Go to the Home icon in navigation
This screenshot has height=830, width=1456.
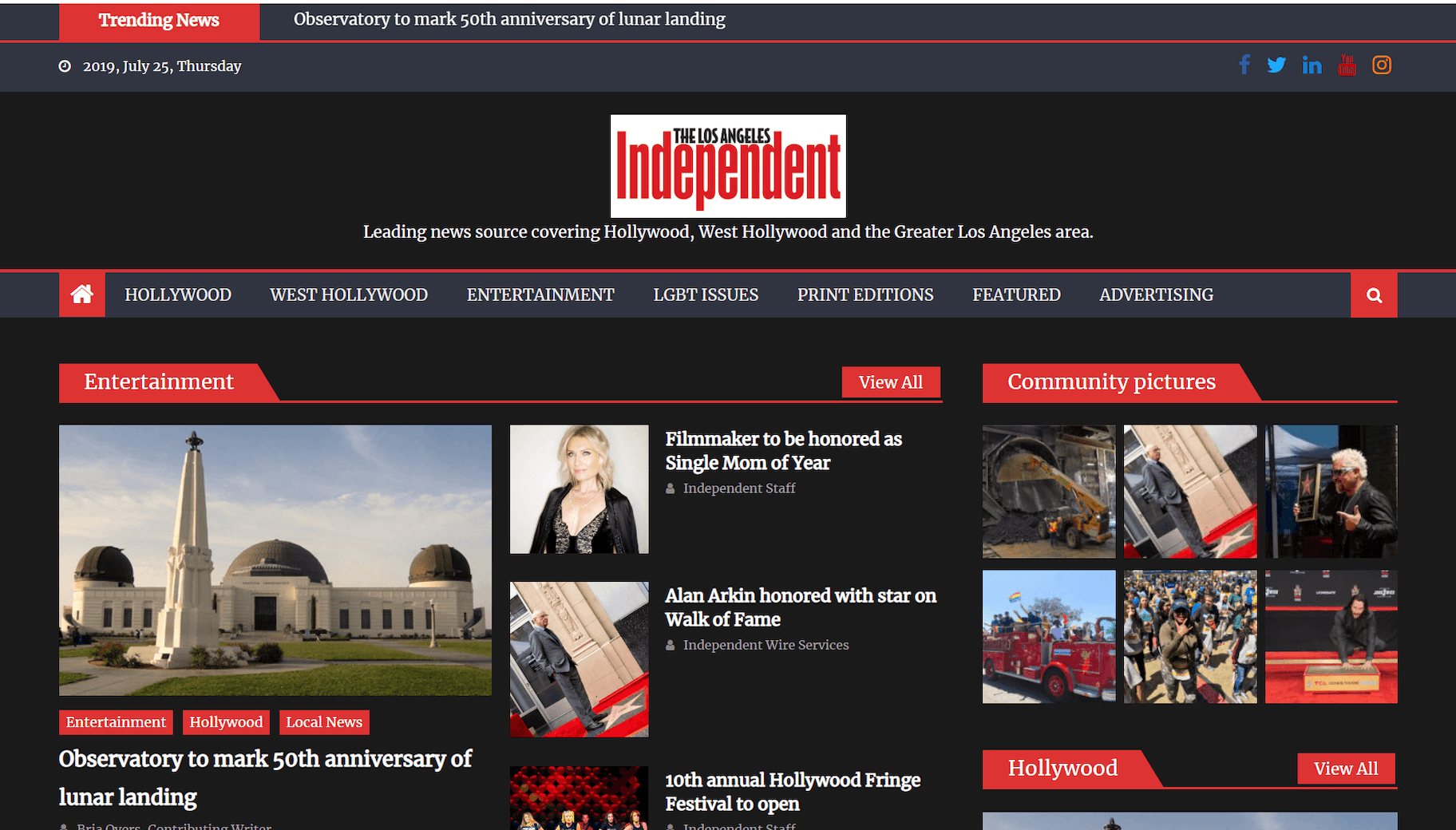tap(82, 294)
